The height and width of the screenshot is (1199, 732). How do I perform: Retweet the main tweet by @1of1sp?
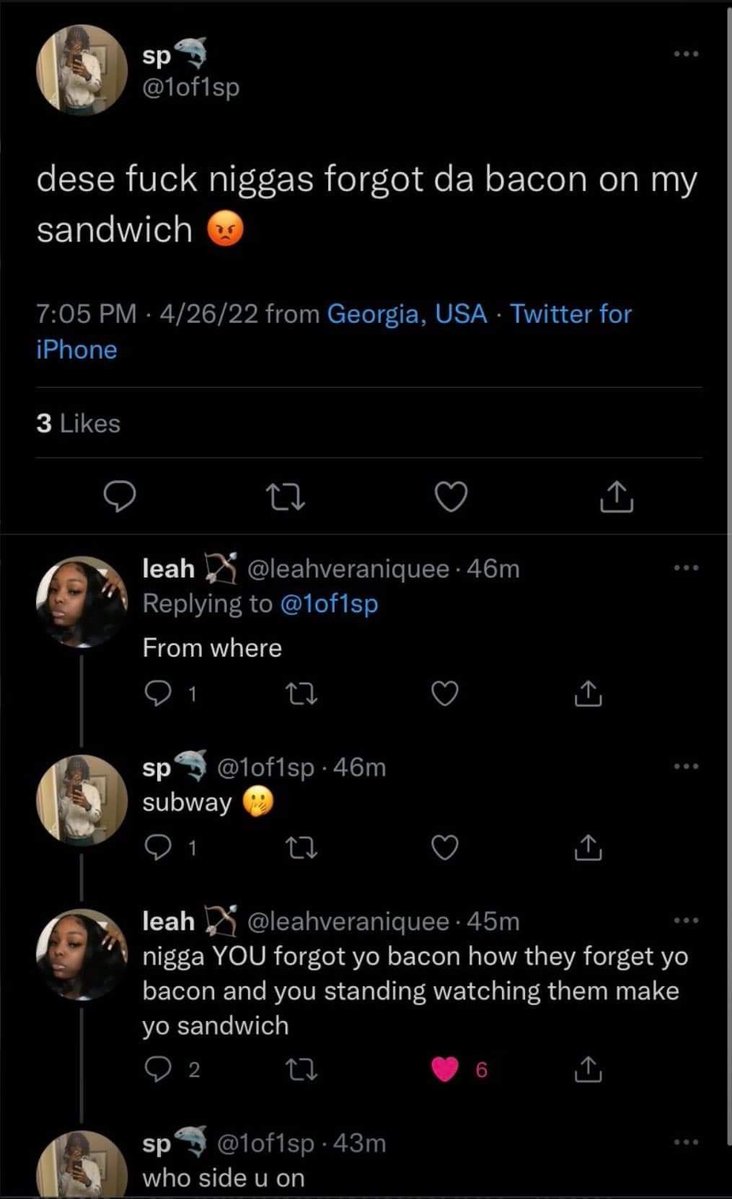(285, 497)
